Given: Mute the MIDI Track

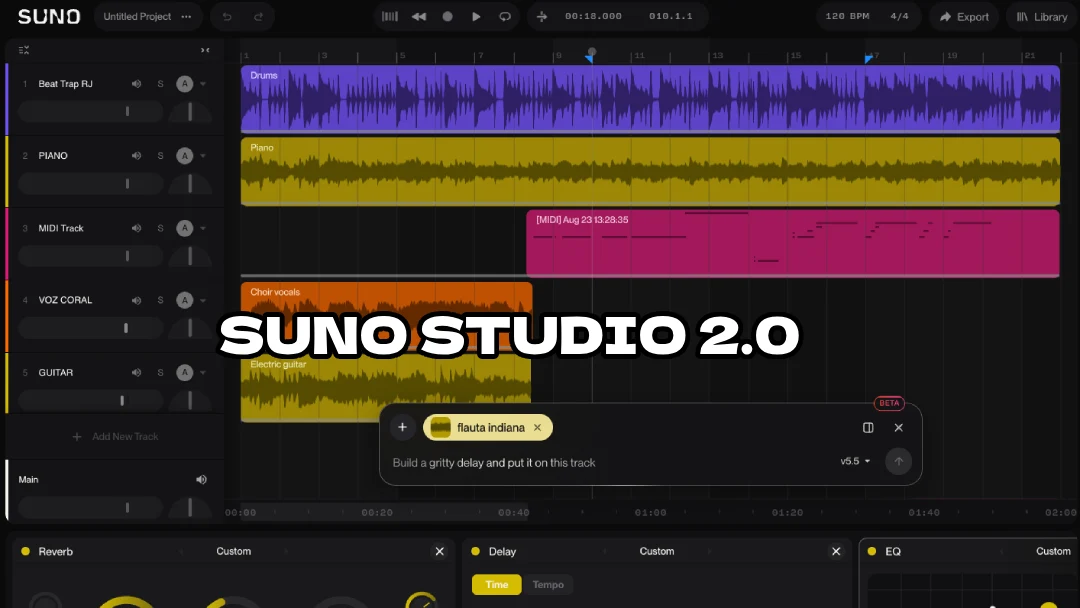Looking at the screenshot, I should [136, 228].
